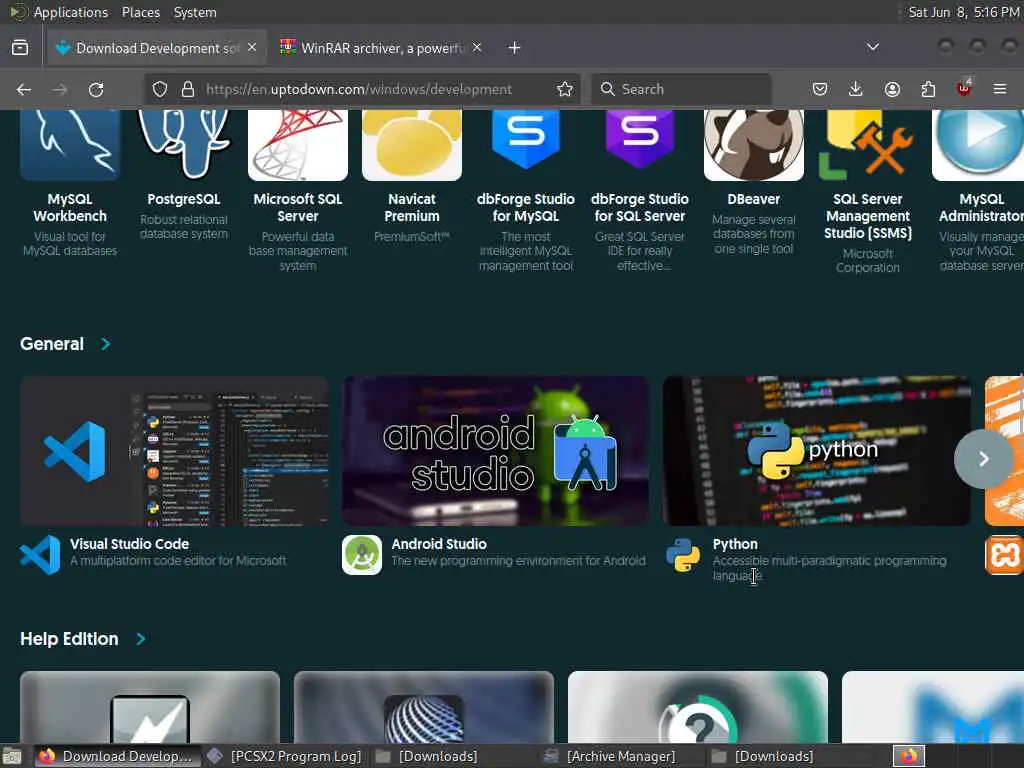Open the Android Studio title link
Image resolution: width=1024 pixels, height=768 pixels.
coord(439,544)
